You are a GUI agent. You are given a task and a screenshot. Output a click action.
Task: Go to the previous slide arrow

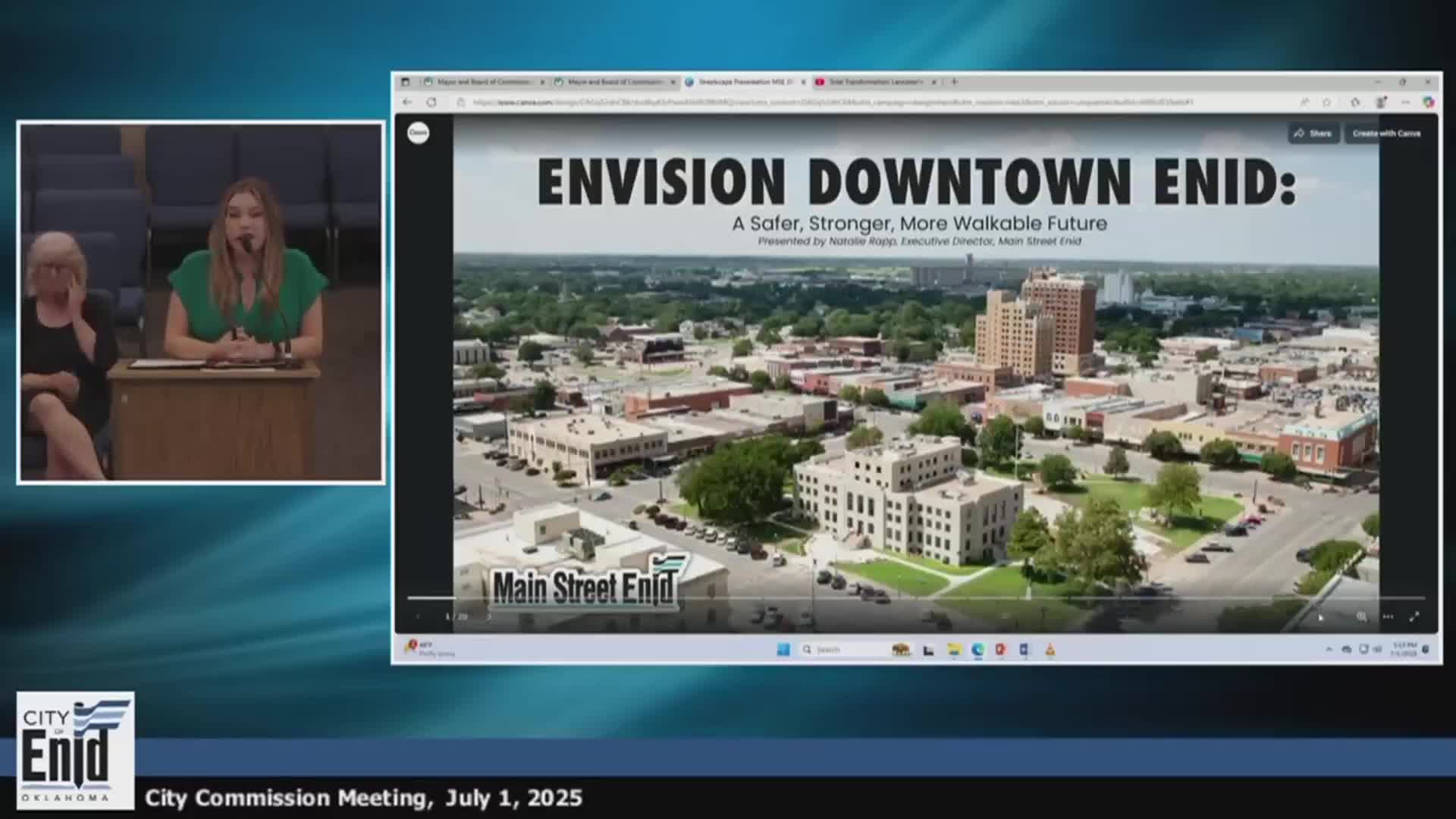tap(418, 617)
